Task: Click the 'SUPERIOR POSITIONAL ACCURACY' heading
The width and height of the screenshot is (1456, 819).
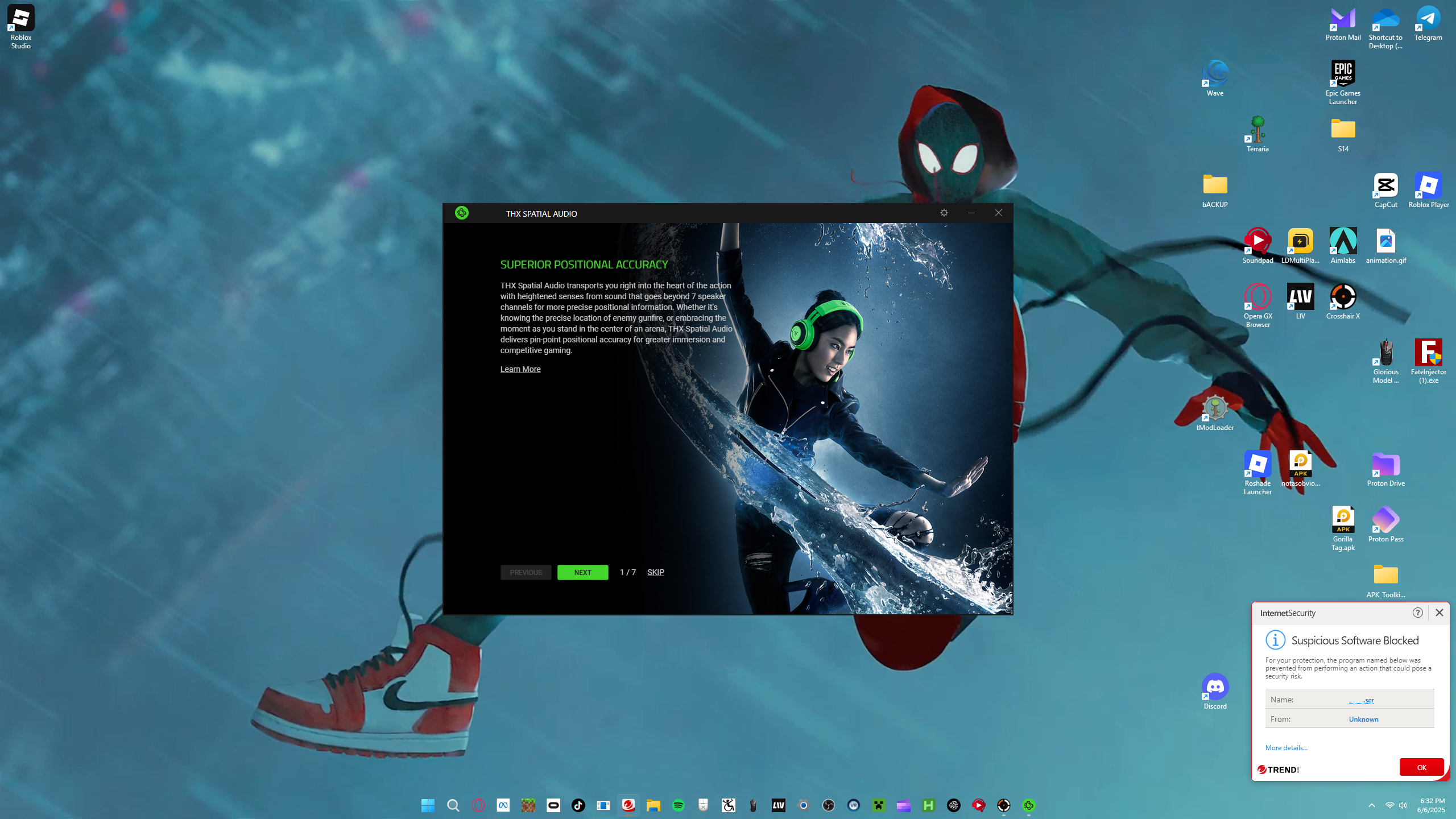Action: click(584, 264)
